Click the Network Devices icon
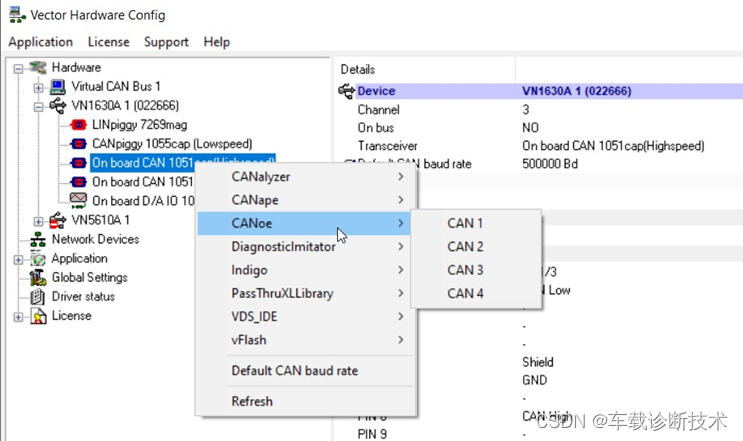The image size is (743, 441). click(x=38, y=239)
